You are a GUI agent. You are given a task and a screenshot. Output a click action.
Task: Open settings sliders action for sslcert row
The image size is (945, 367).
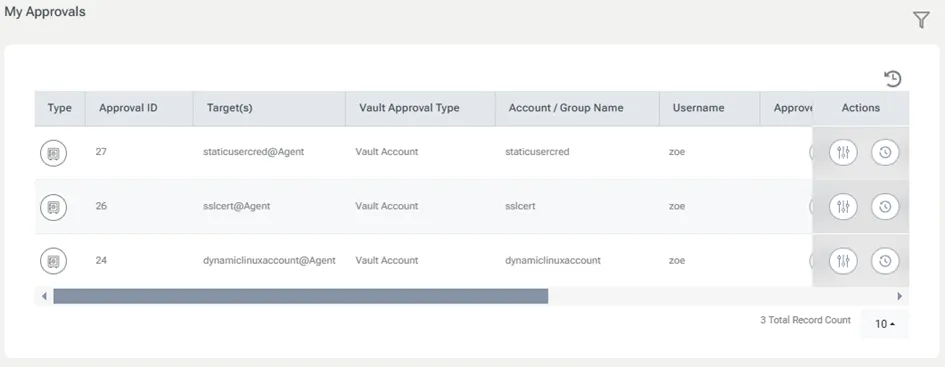pyautogui.click(x=843, y=207)
